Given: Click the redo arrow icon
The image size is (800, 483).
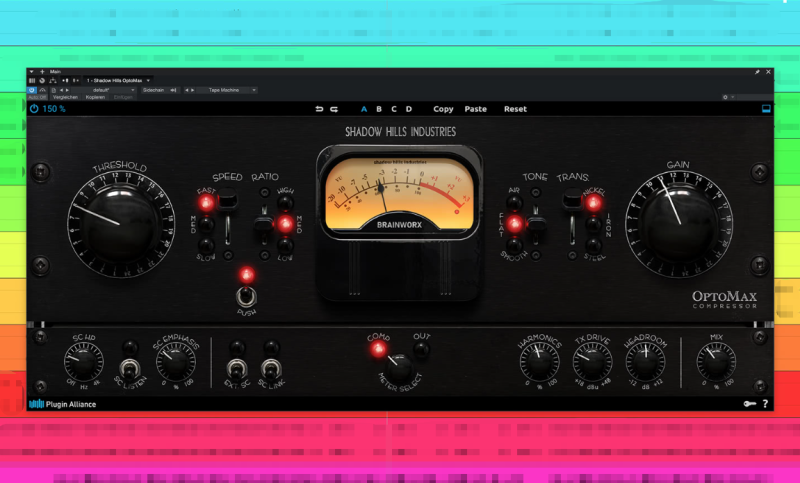Looking at the screenshot, I should [334, 109].
